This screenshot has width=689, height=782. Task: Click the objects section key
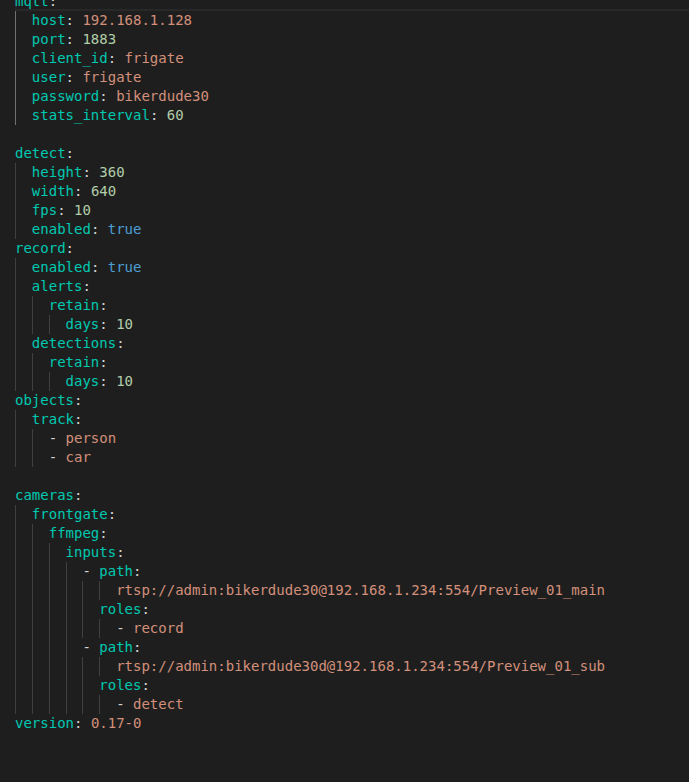point(44,400)
